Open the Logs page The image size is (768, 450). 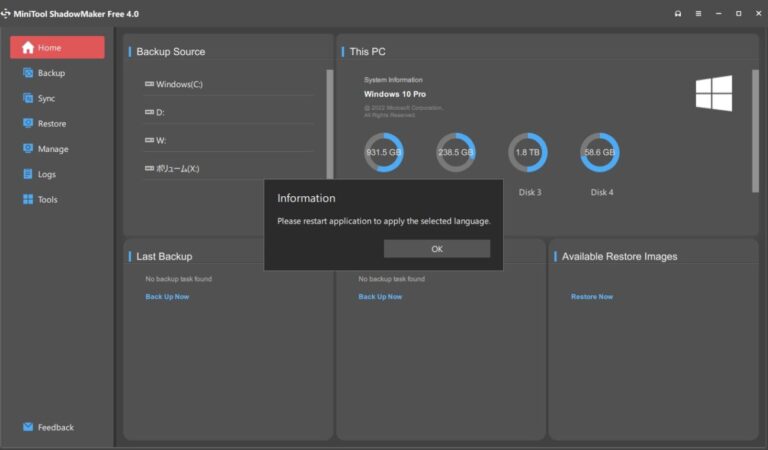[x=47, y=174]
